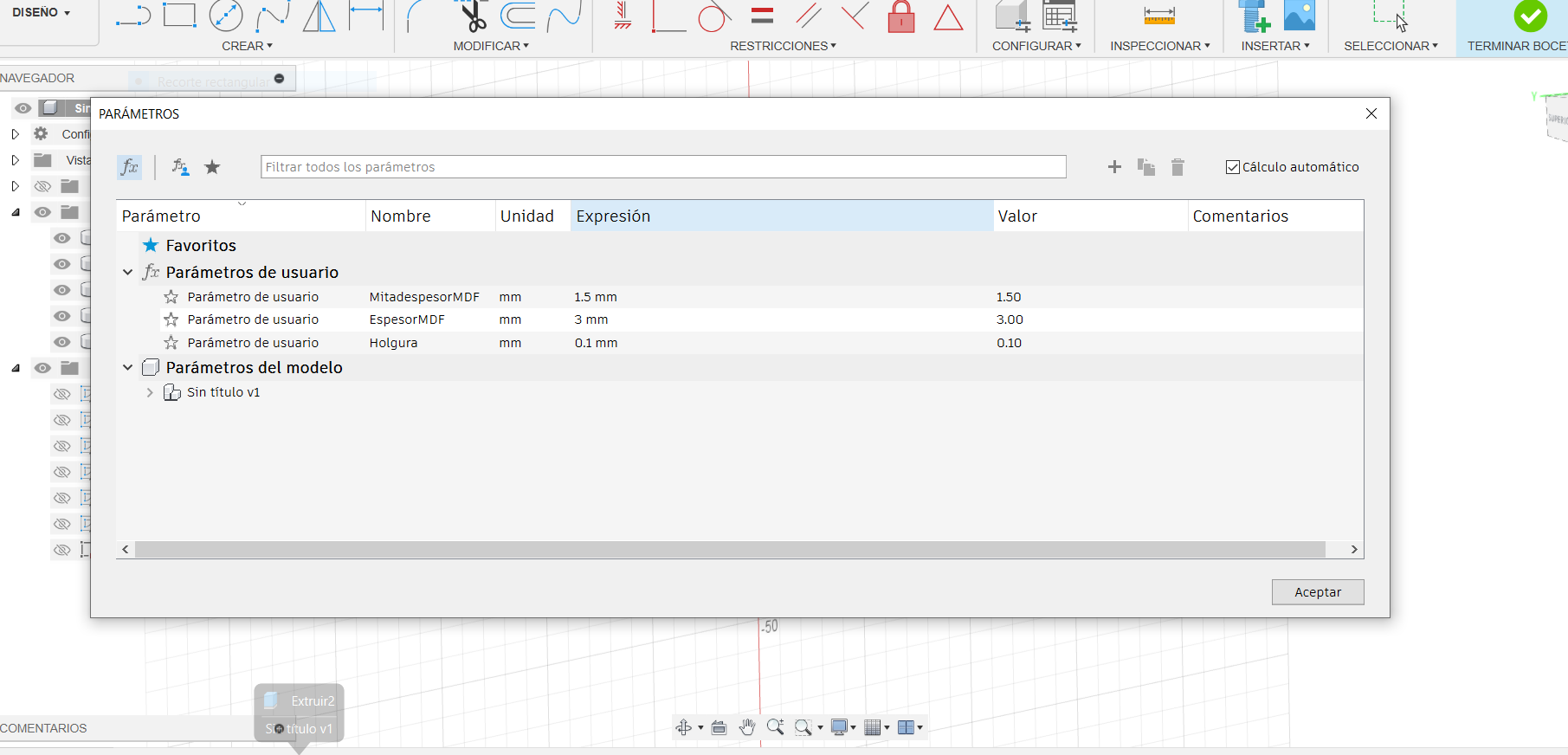This screenshot has width=1568, height=755.
Task: Expand the Confi node in the browser
Action: (x=15, y=134)
